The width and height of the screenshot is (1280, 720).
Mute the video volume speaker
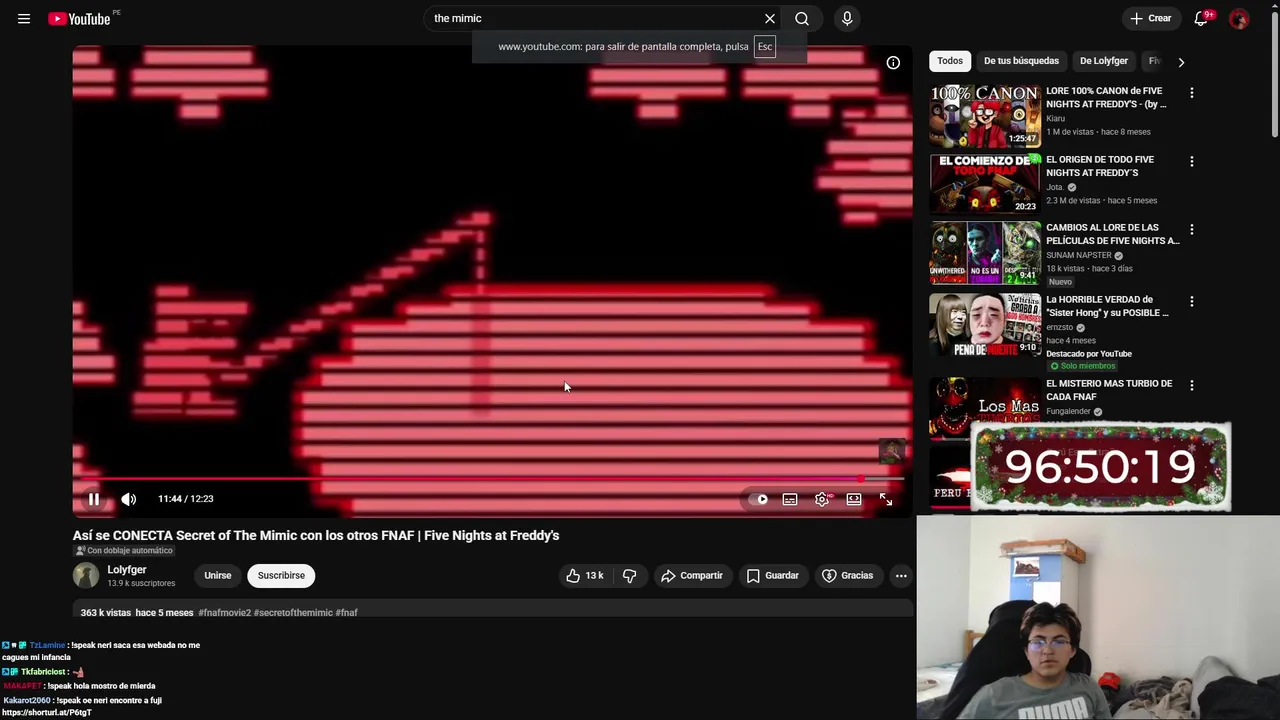point(129,499)
